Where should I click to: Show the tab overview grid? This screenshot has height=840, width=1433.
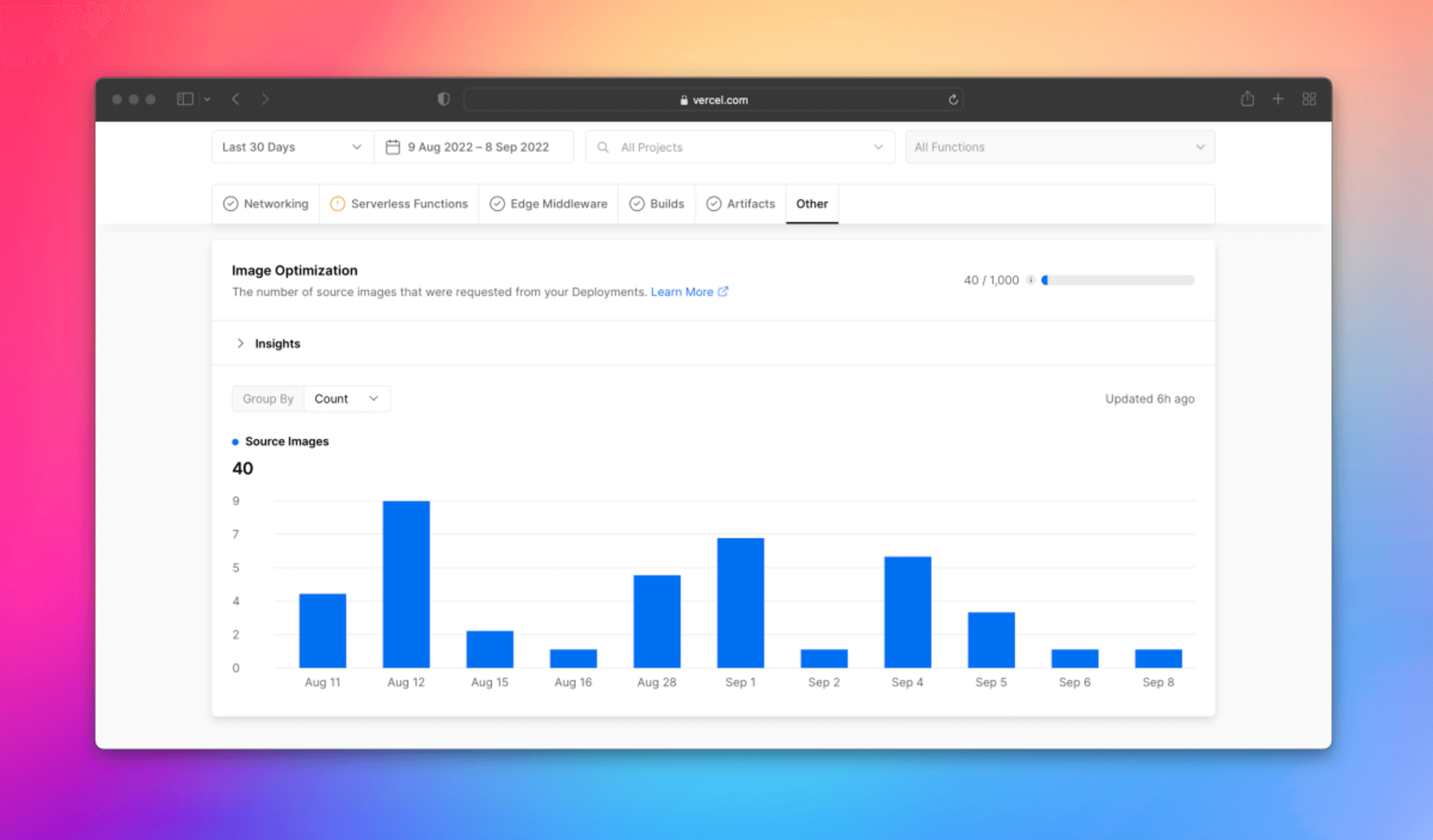[x=1309, y=99]
